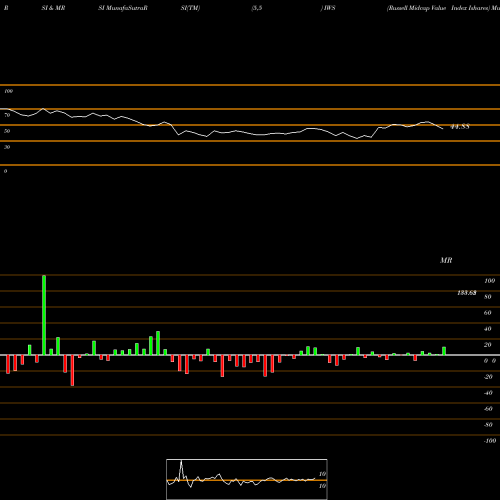
Task: Open the mini overview chart thumbnail at the bottom
Action: coord(247,479)
